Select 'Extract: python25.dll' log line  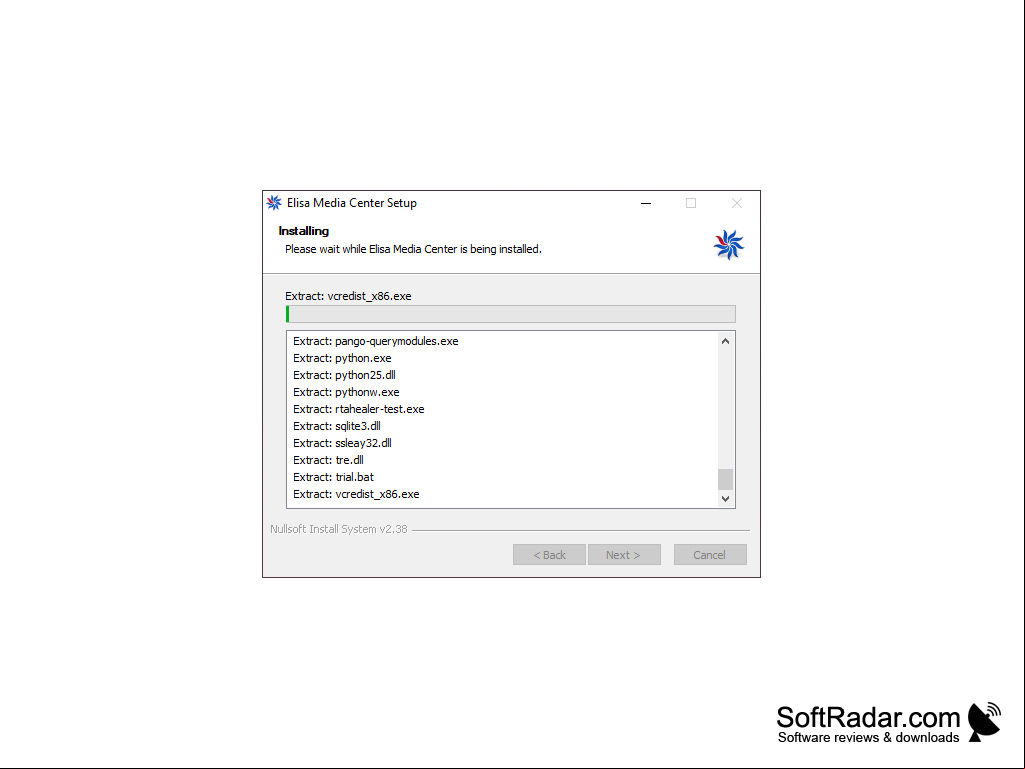344,375
